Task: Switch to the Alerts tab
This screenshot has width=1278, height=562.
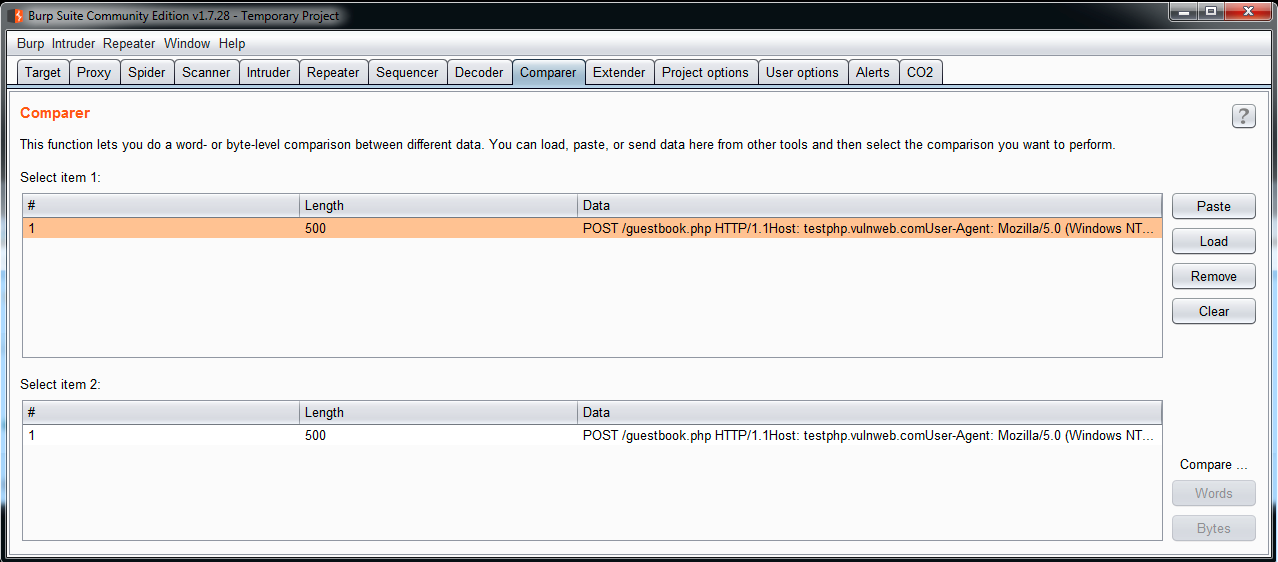Action: (872, 72)
